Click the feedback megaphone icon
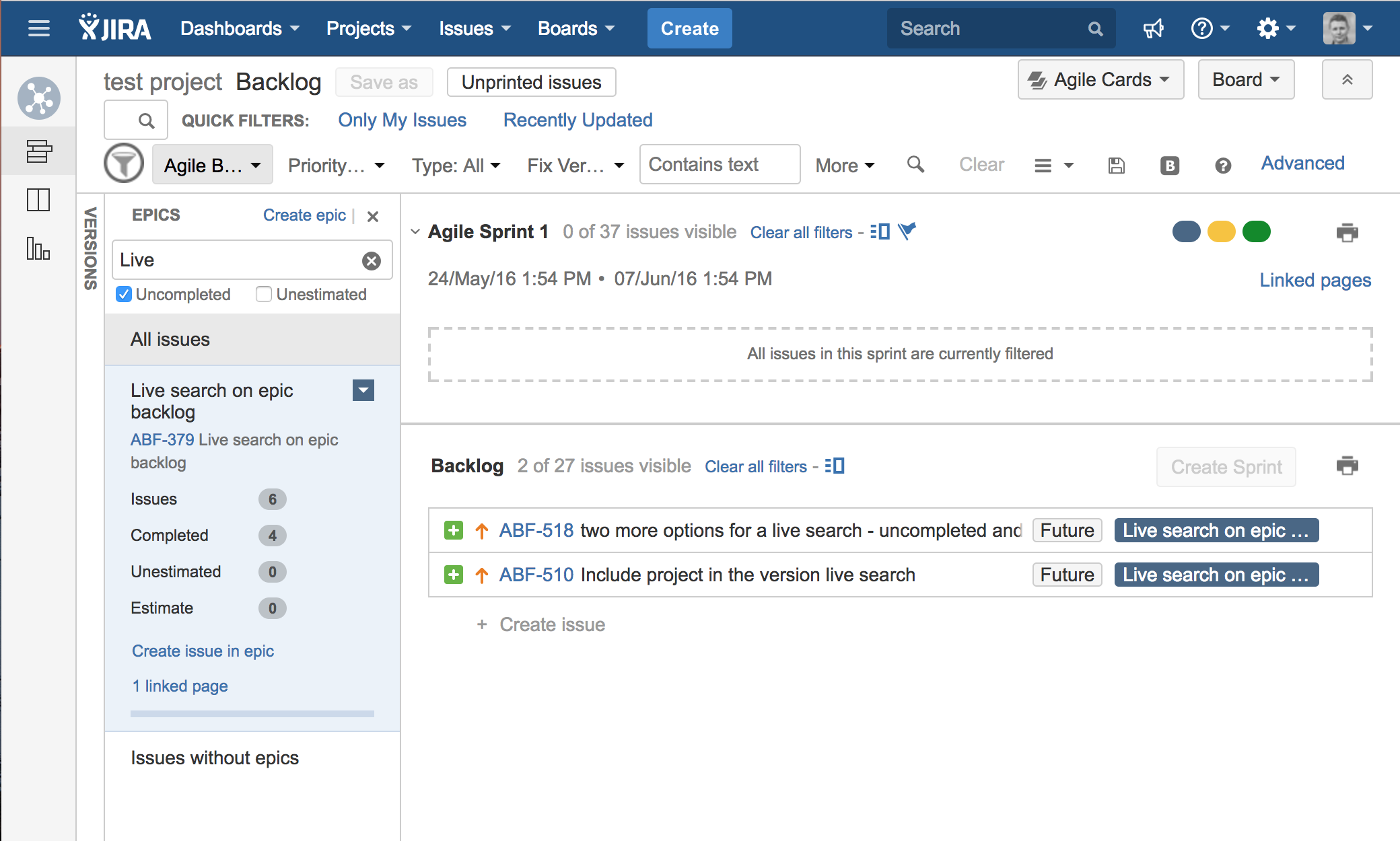This screenshot has height=841, width=1400. tap(1153, 28)
